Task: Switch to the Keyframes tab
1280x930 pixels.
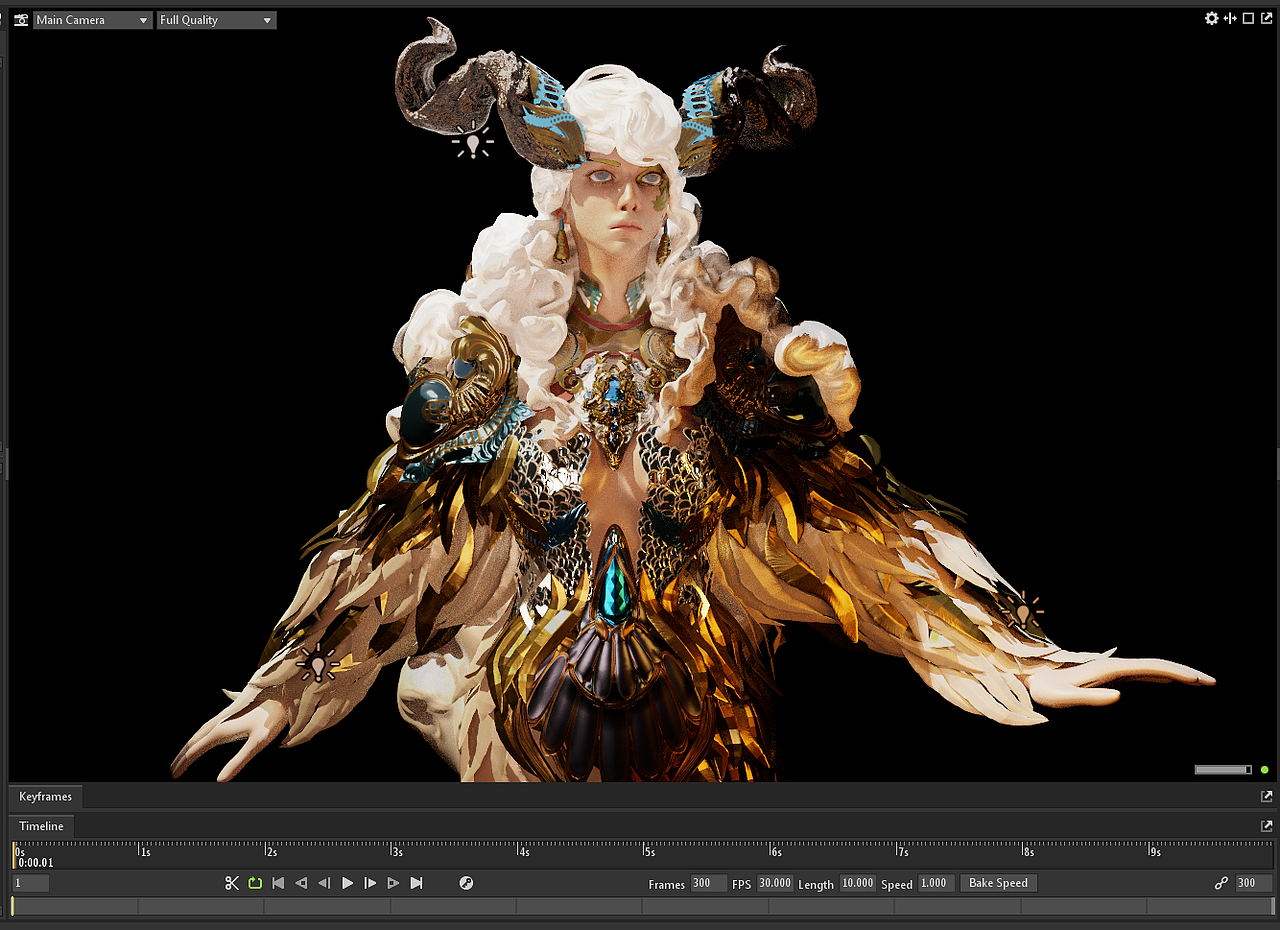Action: pos(46,797)
